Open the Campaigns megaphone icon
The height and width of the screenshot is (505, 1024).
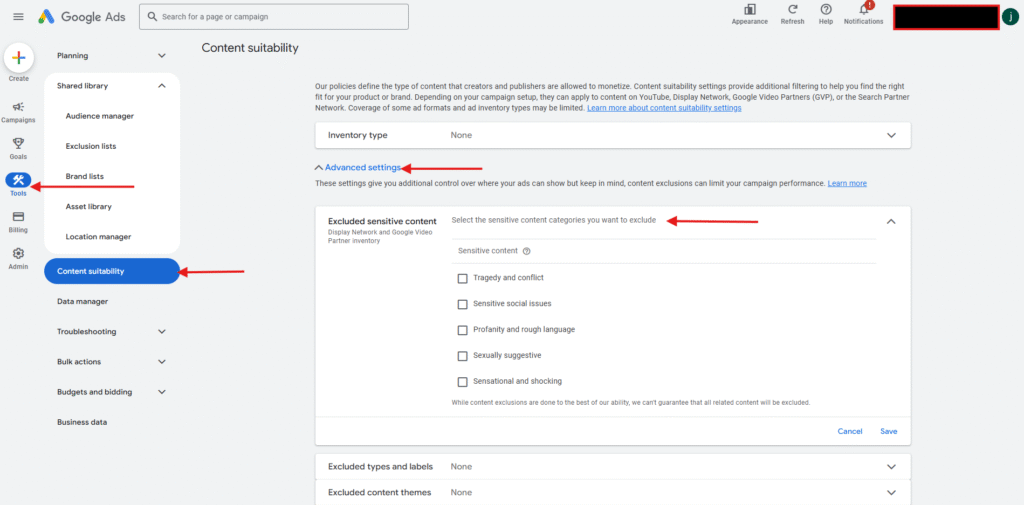(18, 106)
